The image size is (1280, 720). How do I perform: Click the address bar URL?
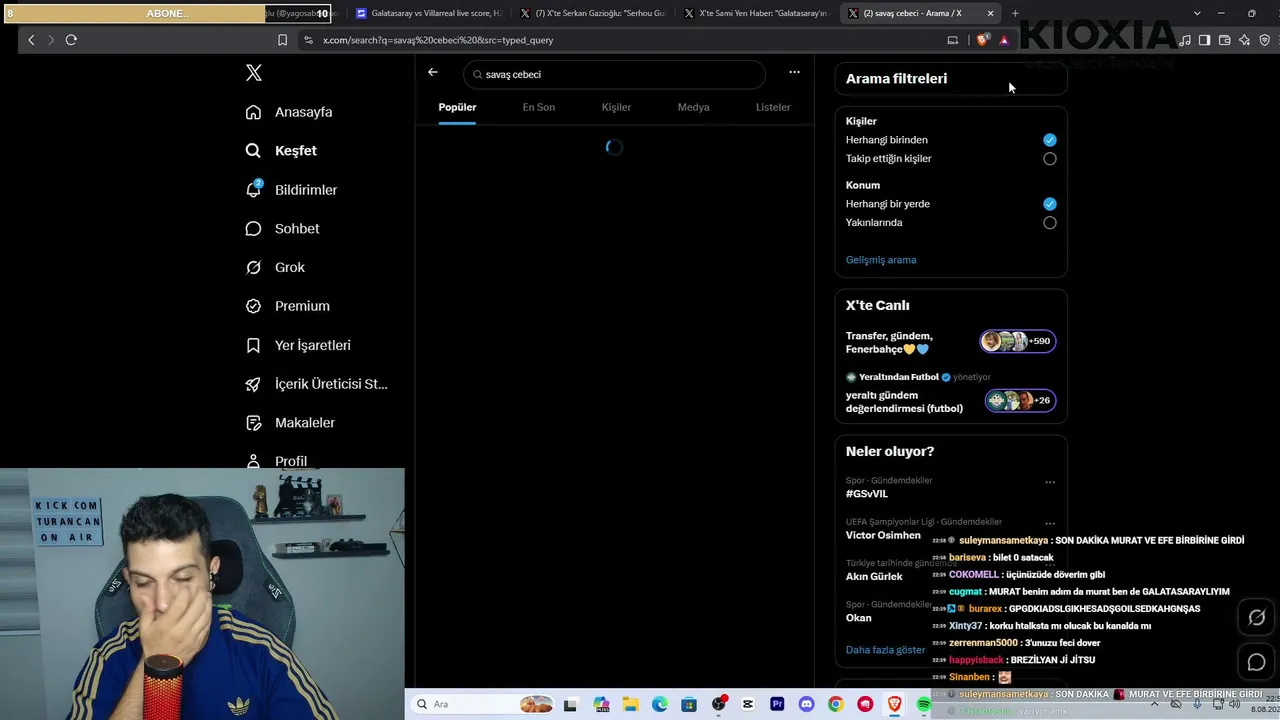(438, 40)
